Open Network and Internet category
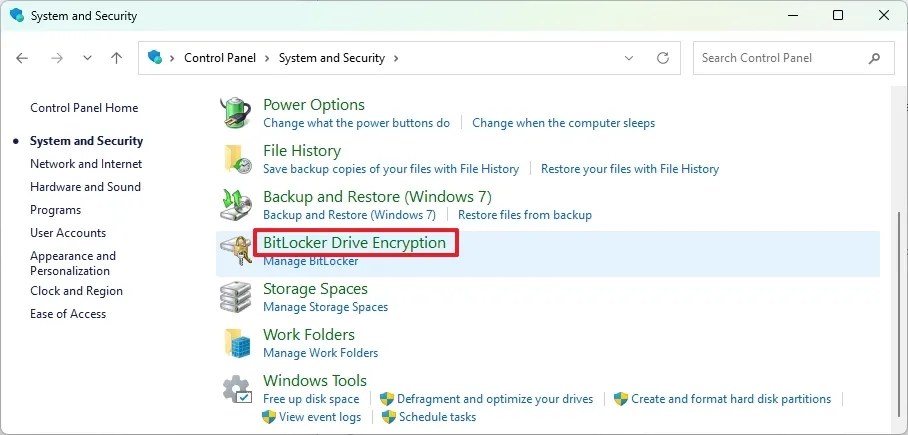908x435 pixels. (86, 164)
